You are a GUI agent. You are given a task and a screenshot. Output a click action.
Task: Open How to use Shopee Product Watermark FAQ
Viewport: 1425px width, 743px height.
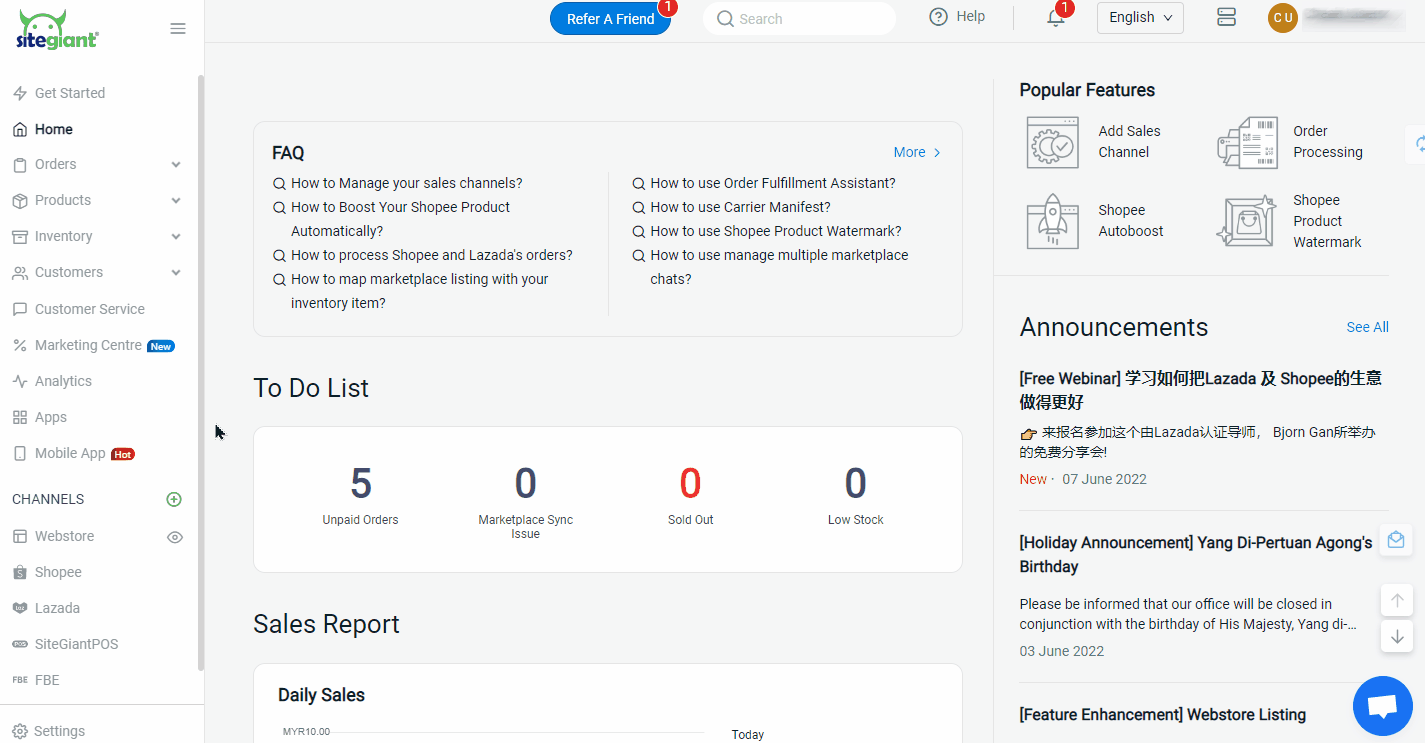[x=776, y=231]
